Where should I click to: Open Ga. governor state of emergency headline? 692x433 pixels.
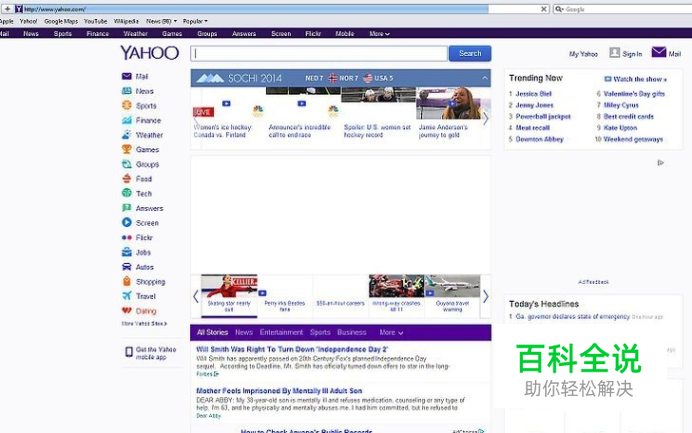pos(572,316)
